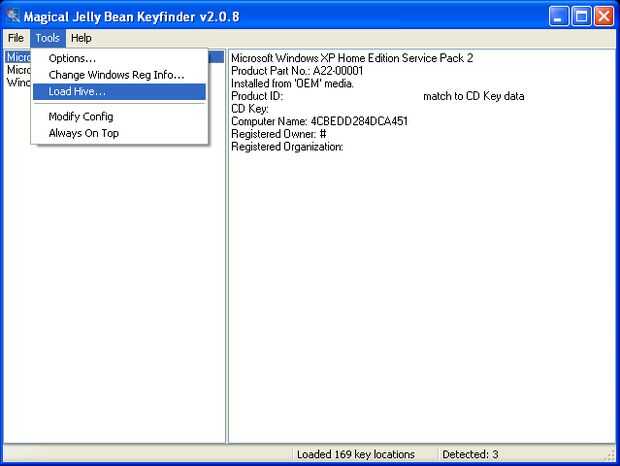Click the Load Hive... menu entry

tap(119, 91)
